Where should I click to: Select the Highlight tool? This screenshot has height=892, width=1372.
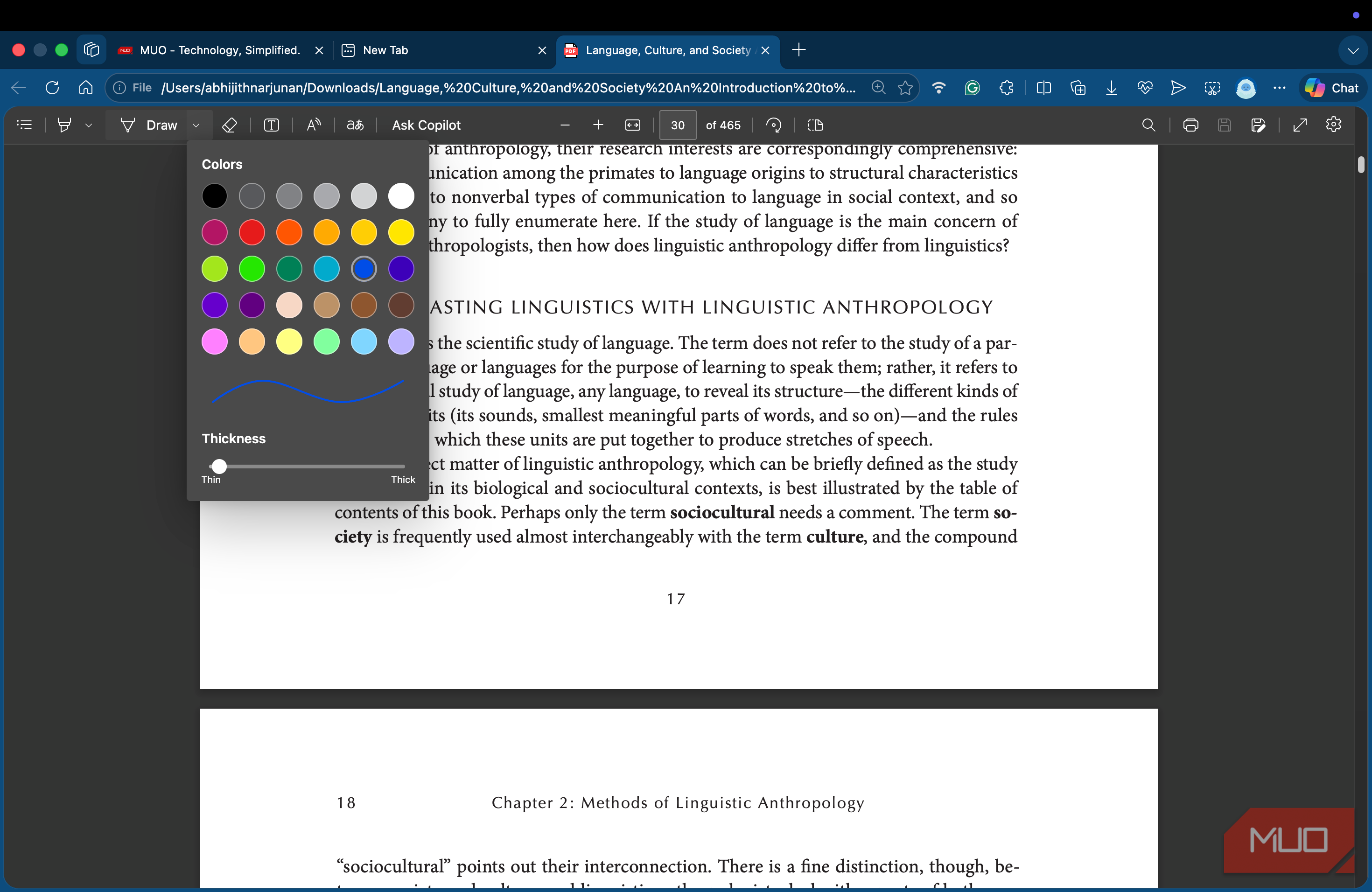(64, 125)
